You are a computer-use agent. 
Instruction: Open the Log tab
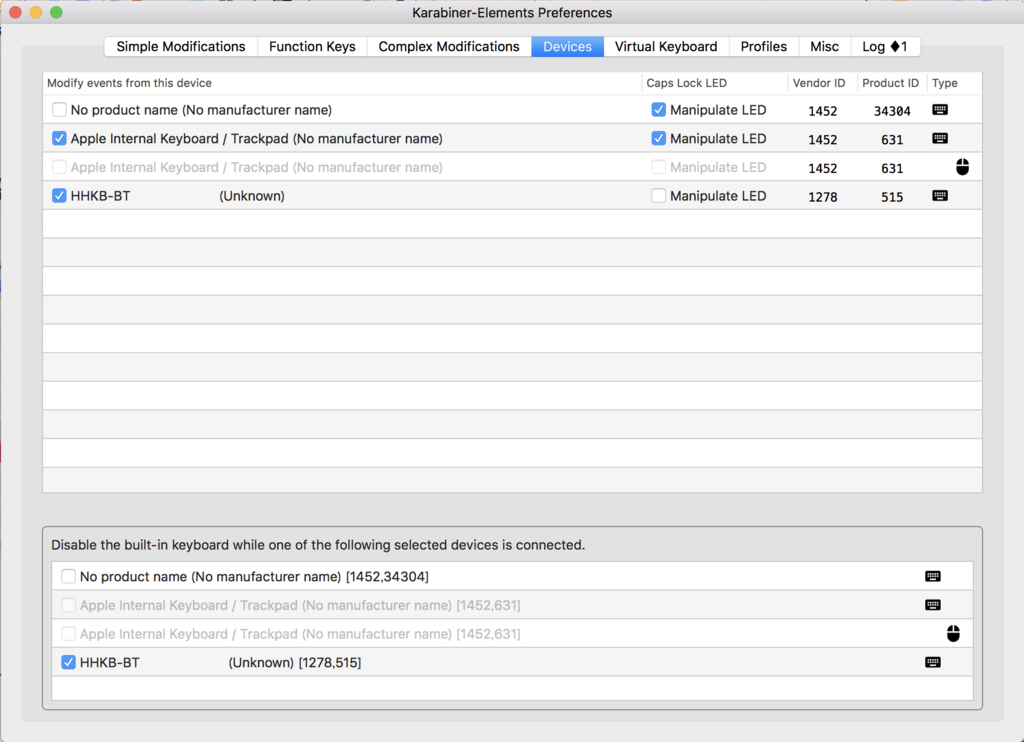[x=884, y=46]
